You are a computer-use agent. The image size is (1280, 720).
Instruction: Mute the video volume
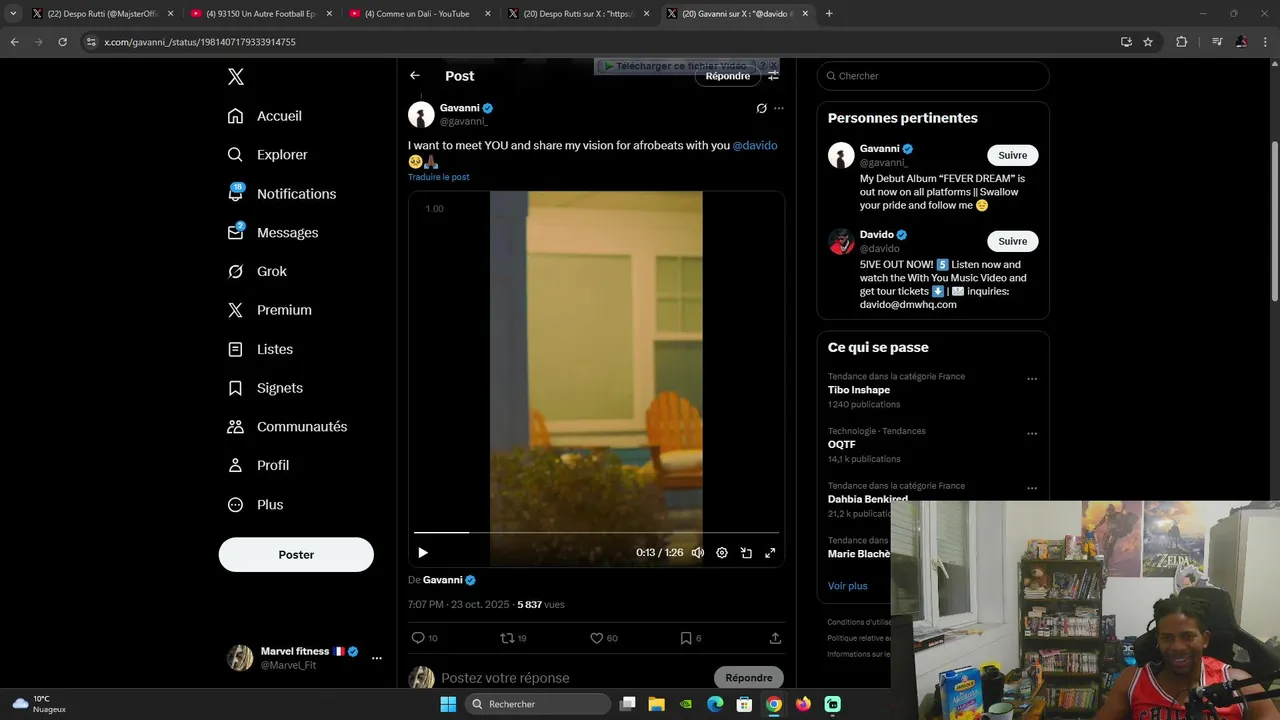click(698, 553)
